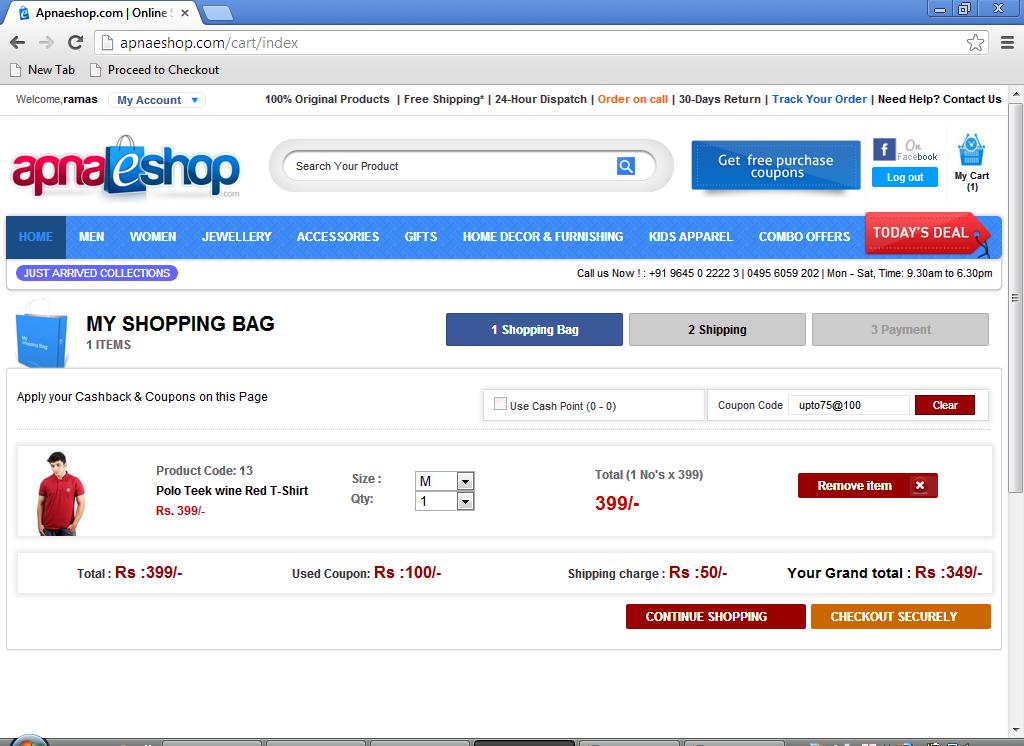Bookmark page with the star icon

(975, 42)
